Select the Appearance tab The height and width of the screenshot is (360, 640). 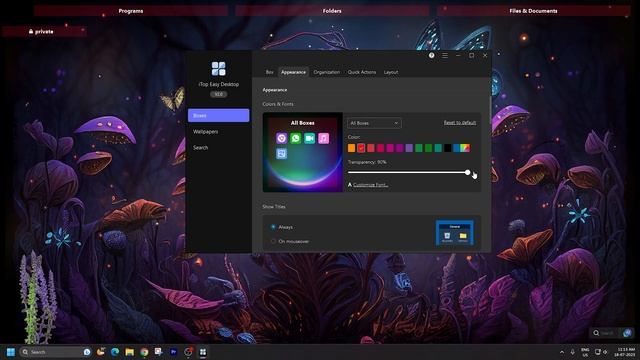coord(293,72)
